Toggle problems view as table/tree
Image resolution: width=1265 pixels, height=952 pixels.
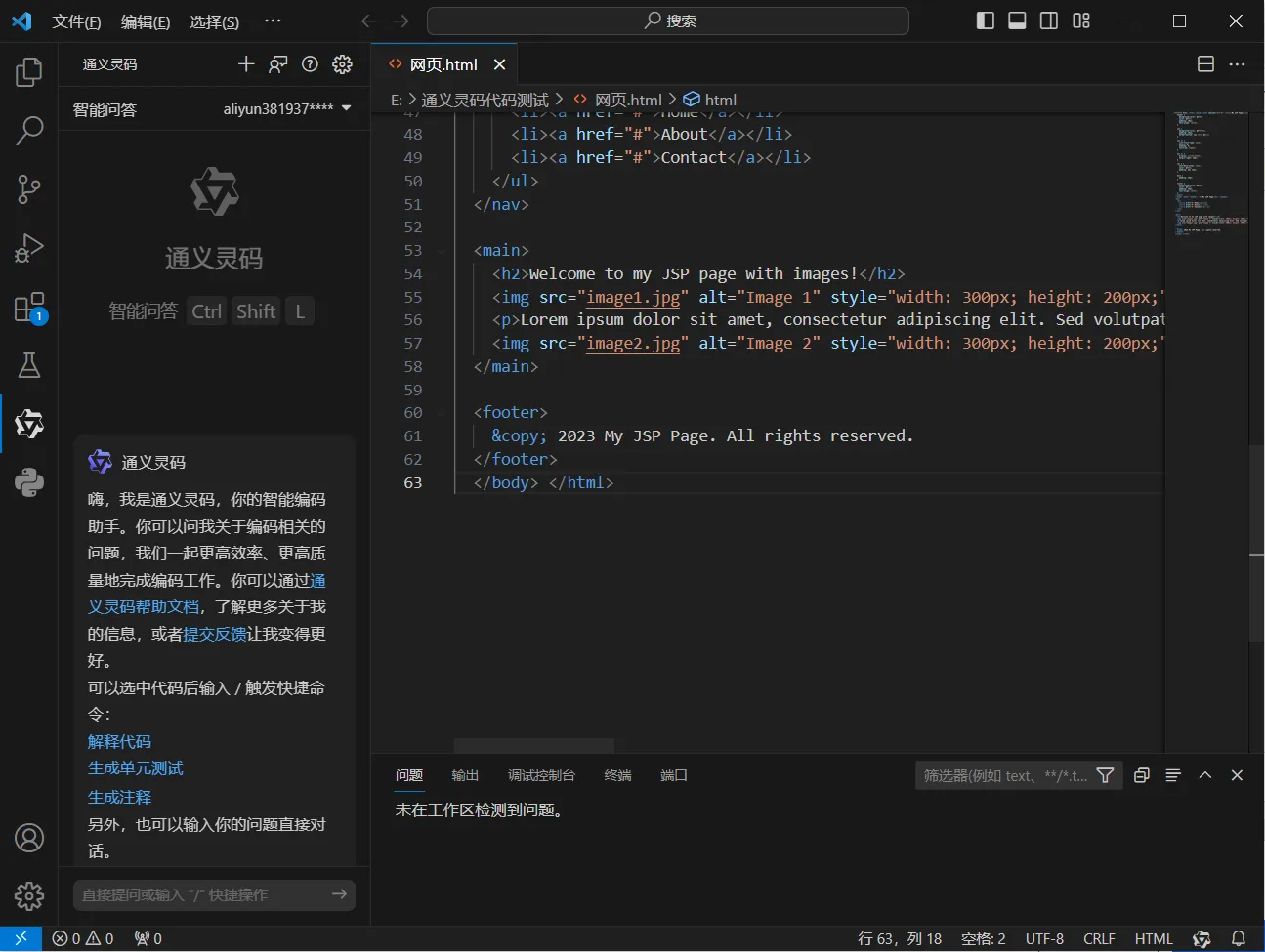tap(1173, 775)
